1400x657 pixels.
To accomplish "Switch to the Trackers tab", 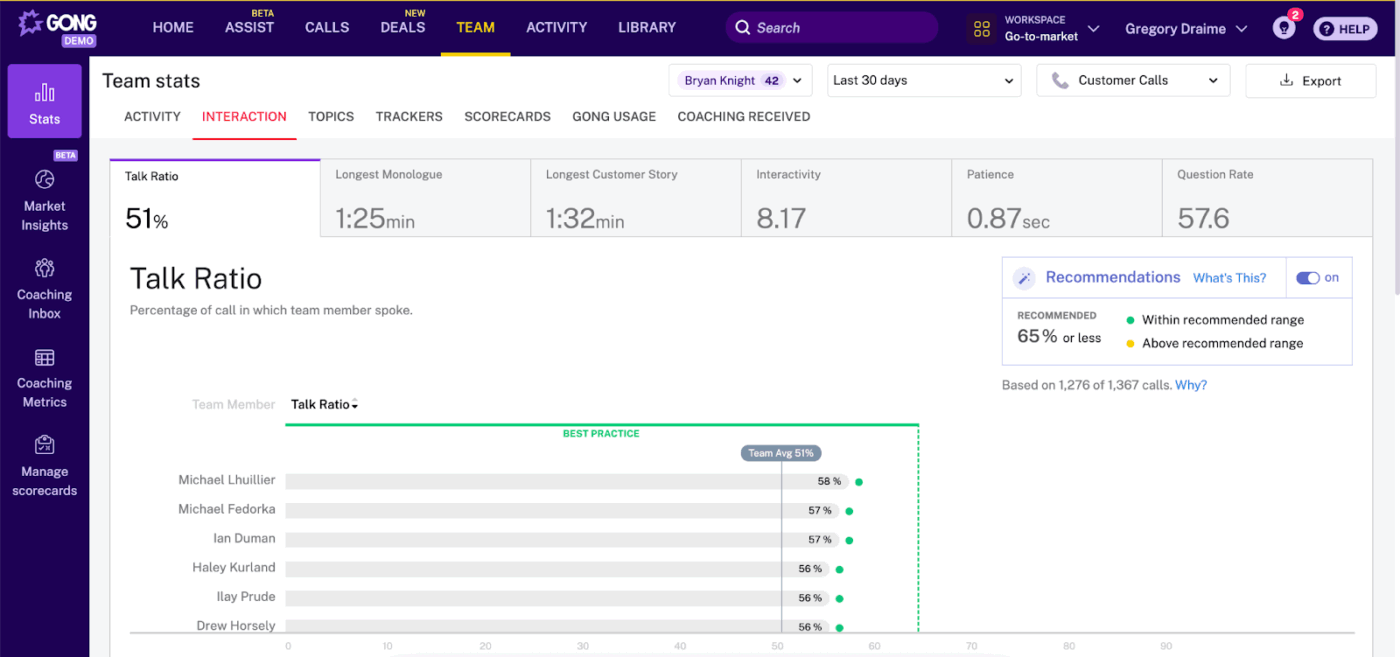I will point(409,117).
